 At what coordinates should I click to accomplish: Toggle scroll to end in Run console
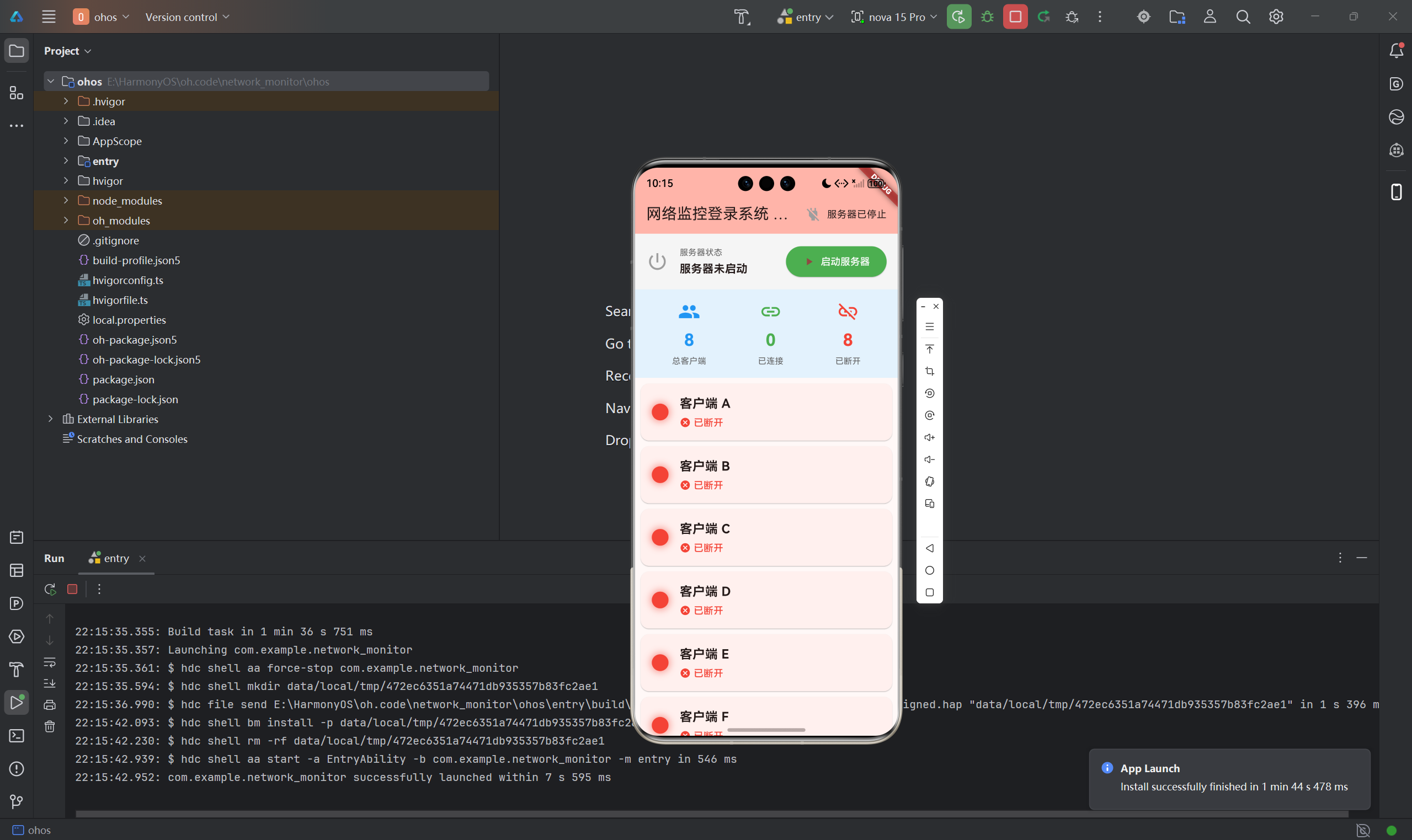click(50, 683)
